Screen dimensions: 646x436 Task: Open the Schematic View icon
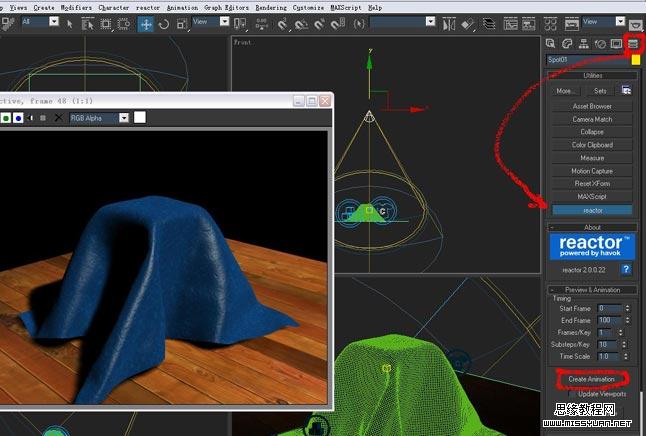pos(529,24)
